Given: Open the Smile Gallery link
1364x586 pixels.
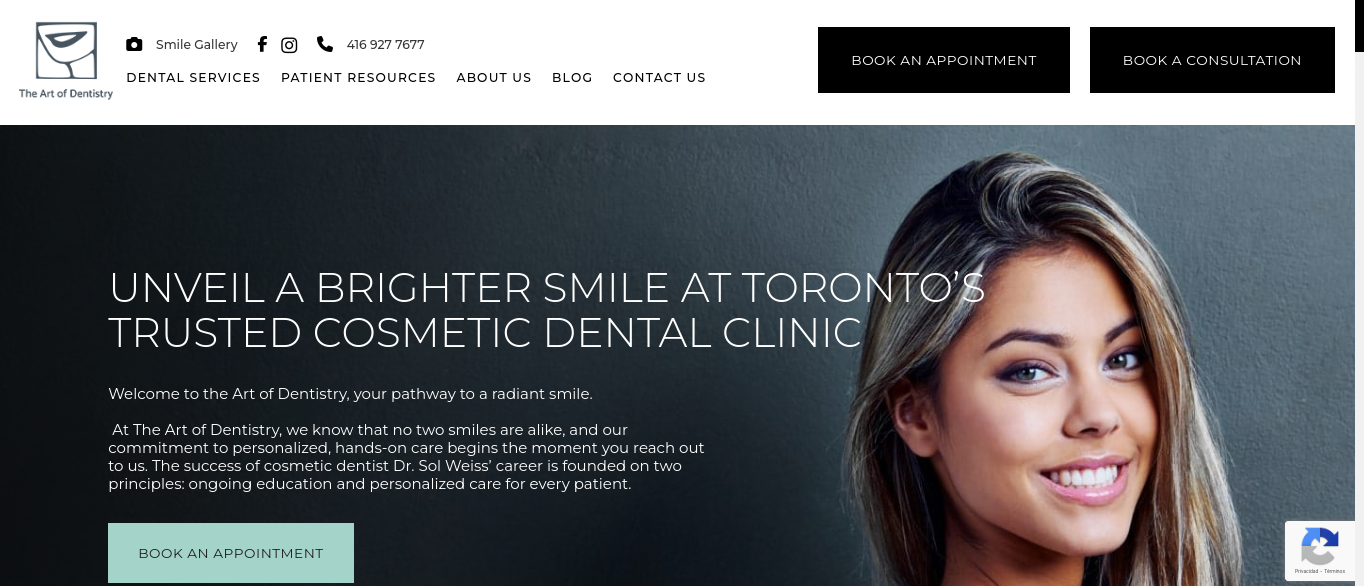Looking at the screenshot, I should 197,45.
